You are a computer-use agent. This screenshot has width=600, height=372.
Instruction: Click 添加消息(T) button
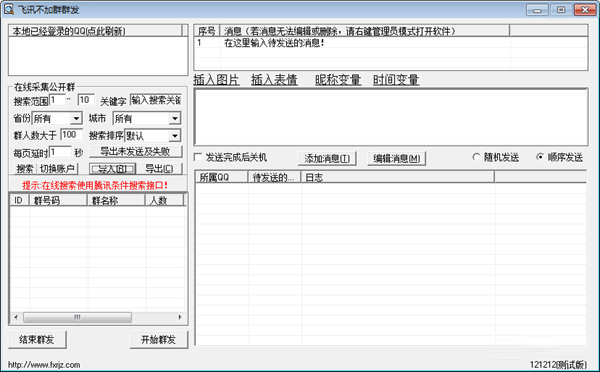(327, 158)
